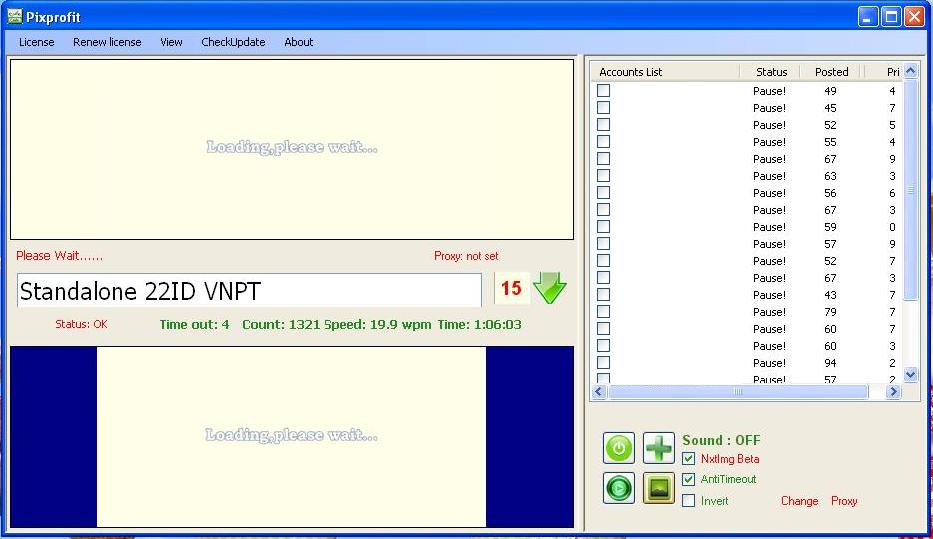The image size is (933, 539).
Task: Sort by Posted column header
Action: [x=831, y=72]
